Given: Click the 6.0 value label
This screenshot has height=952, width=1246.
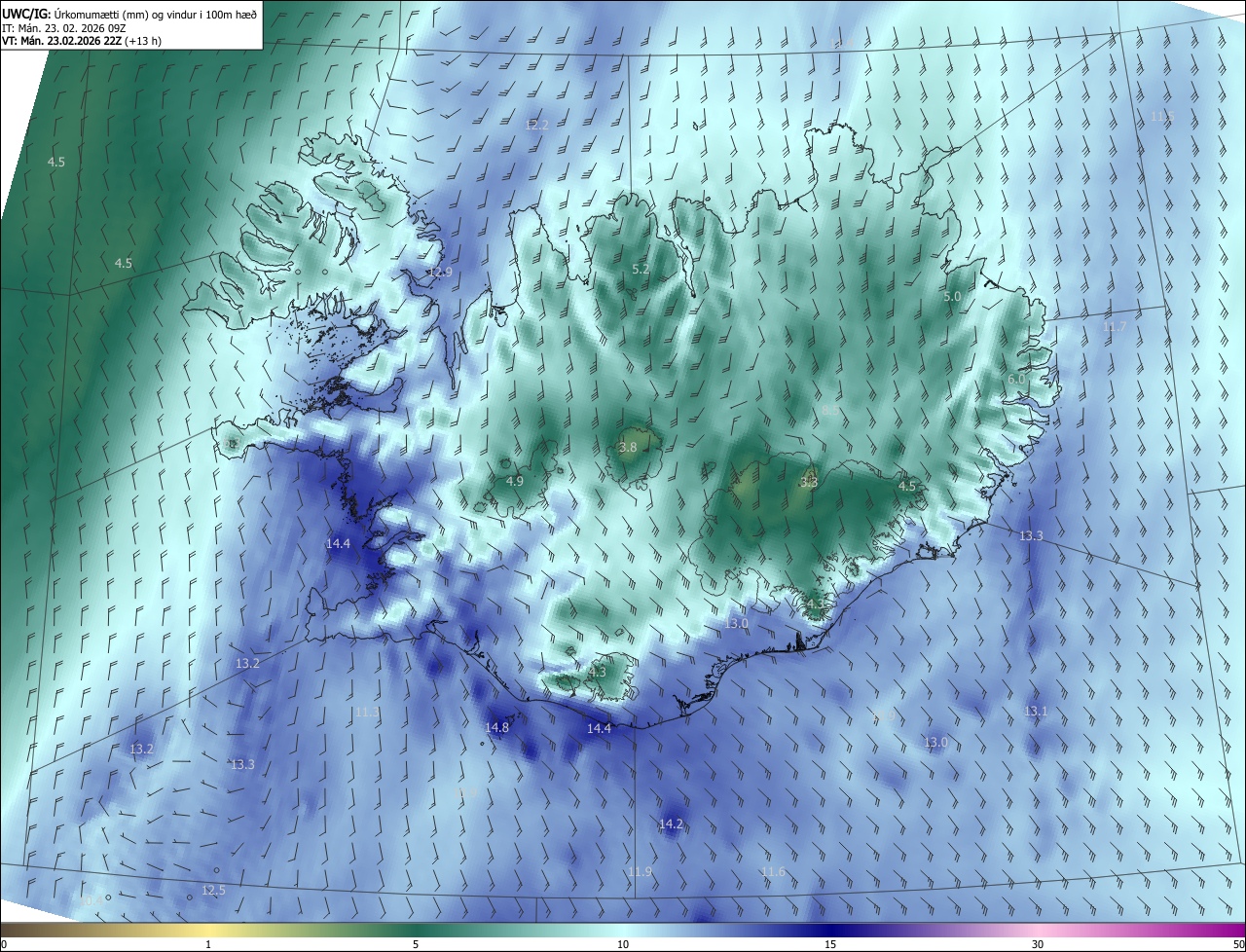Looking at the screenshot, I should (1016, 379).
